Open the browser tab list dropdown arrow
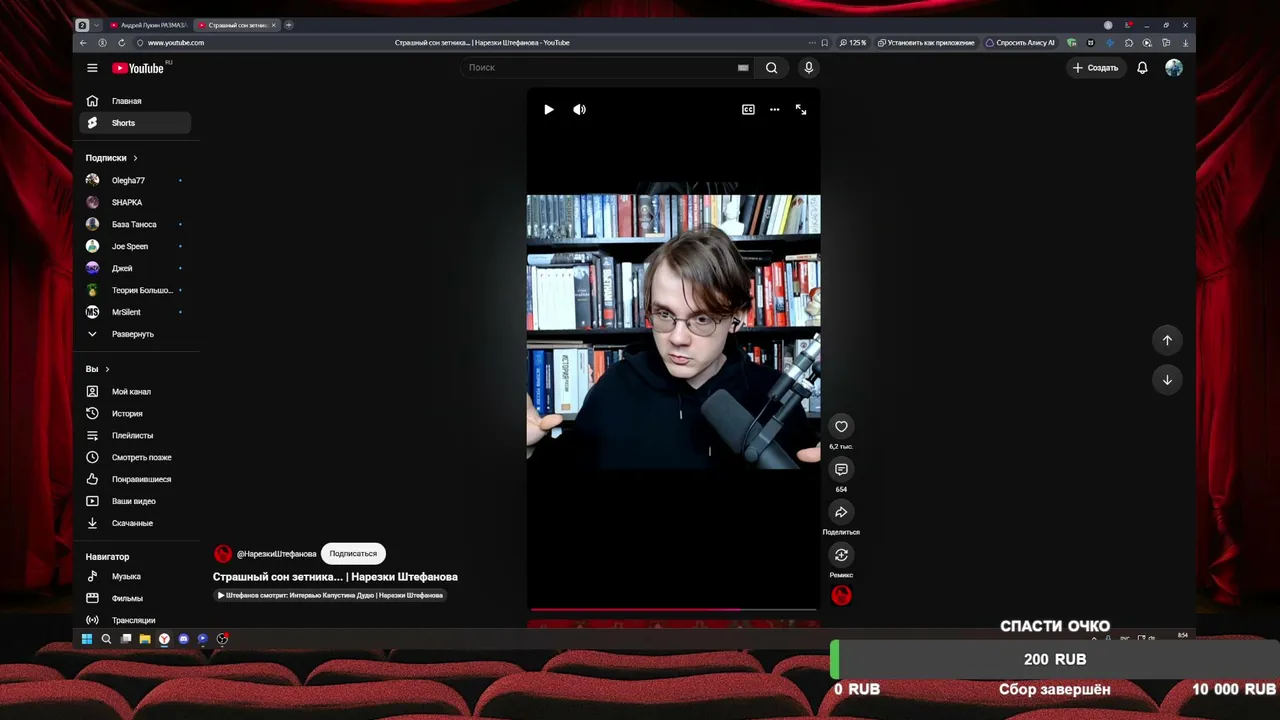This screenshot has width=1280, height=720. (96, 25)
